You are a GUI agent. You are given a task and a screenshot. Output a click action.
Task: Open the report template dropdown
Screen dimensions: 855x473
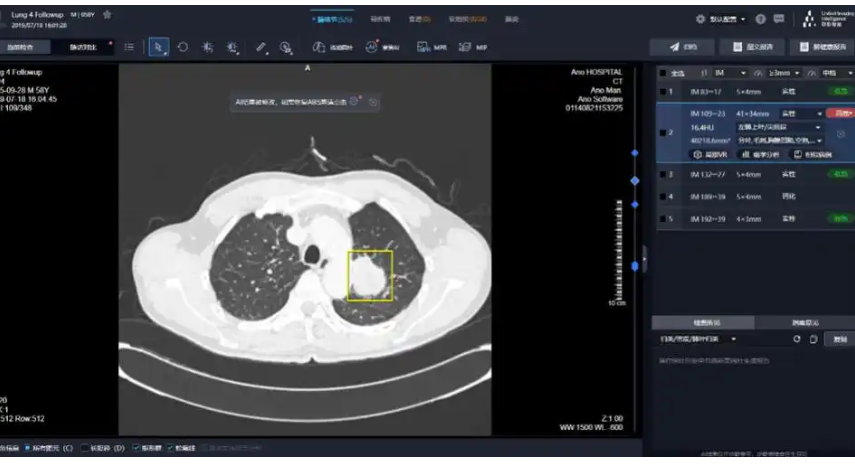[698, 339]
